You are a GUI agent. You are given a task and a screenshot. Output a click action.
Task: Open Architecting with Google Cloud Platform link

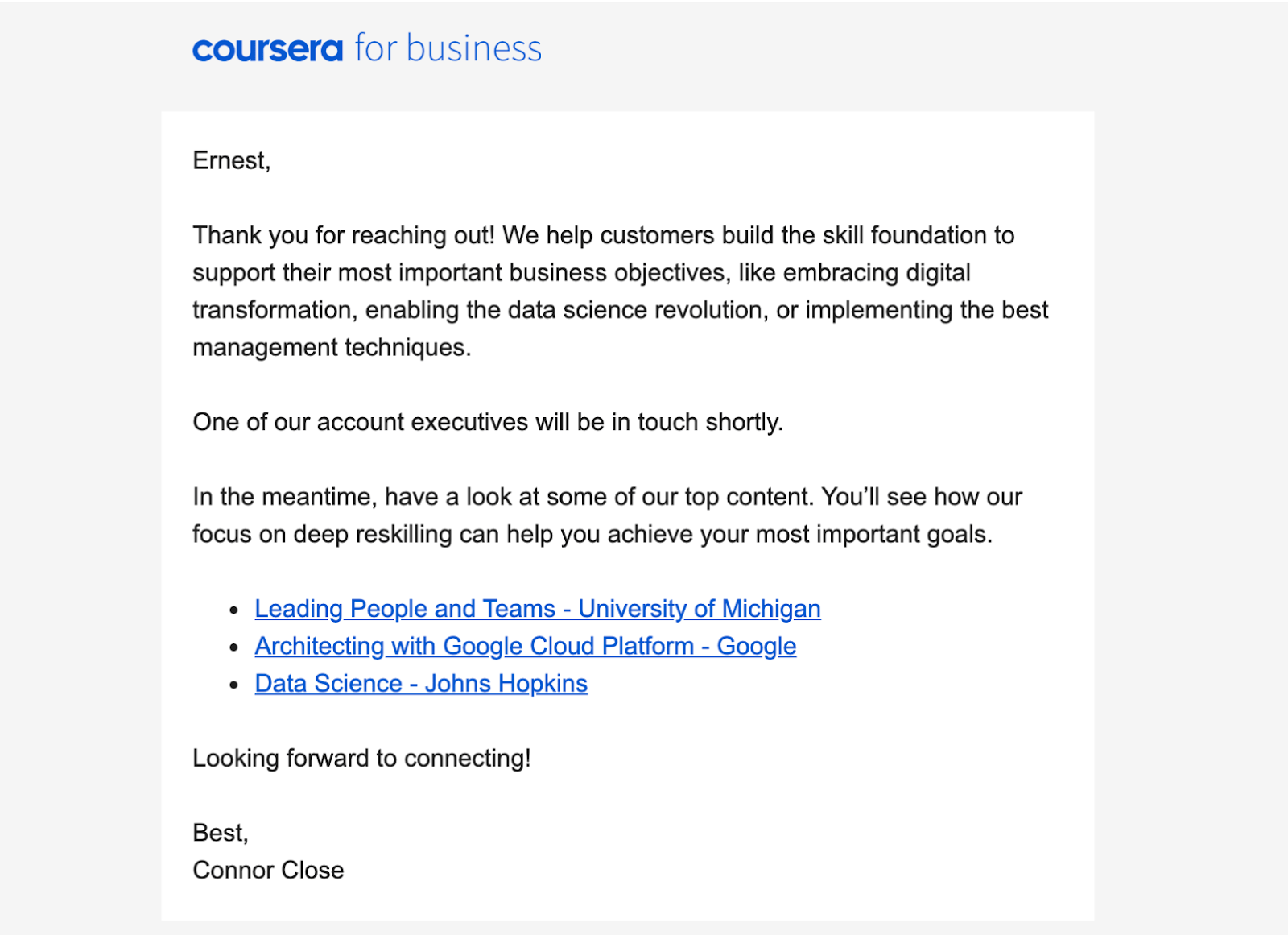526,646
